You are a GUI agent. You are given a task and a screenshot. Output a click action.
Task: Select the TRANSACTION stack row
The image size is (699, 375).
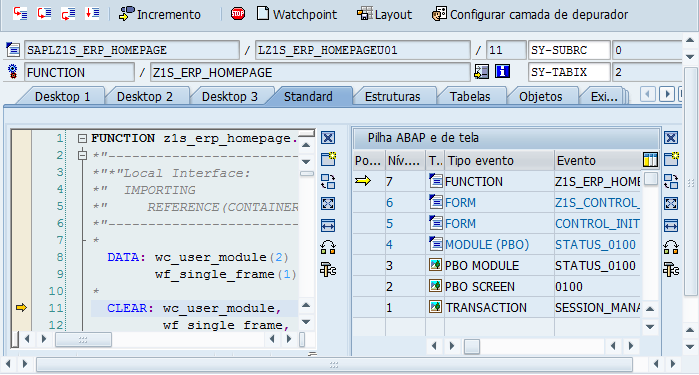click(x=497, y=307)
